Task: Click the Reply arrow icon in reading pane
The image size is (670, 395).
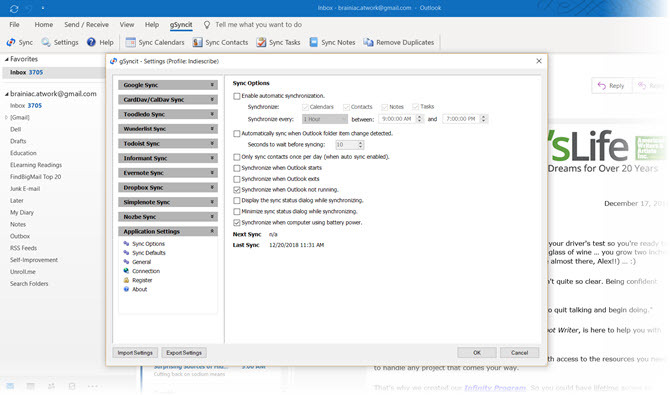Action: (602, 85)
